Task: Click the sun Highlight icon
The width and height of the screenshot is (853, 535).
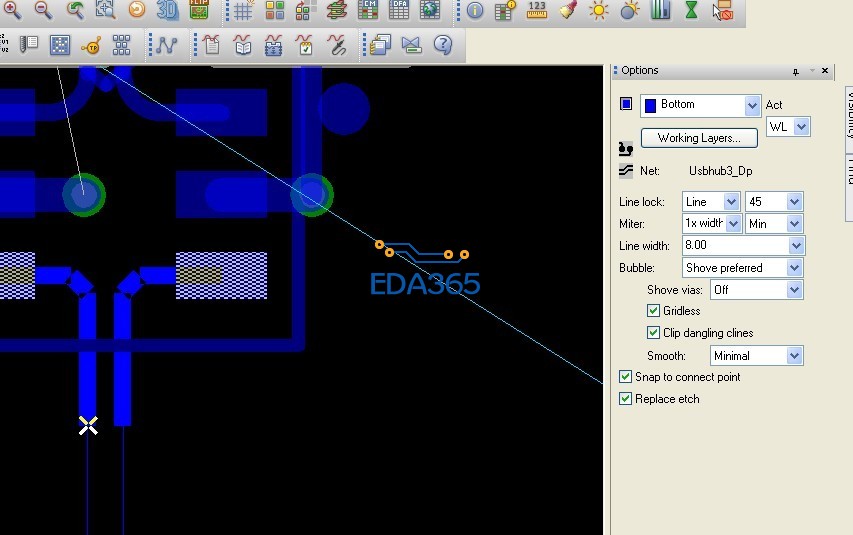Action: click(598, 10)
